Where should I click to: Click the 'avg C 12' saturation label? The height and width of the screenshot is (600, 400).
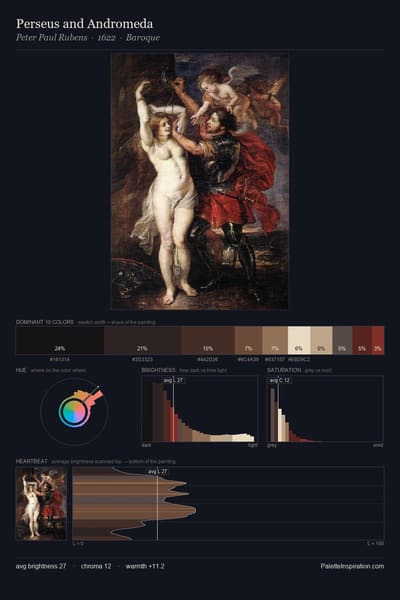click(279, 380)
